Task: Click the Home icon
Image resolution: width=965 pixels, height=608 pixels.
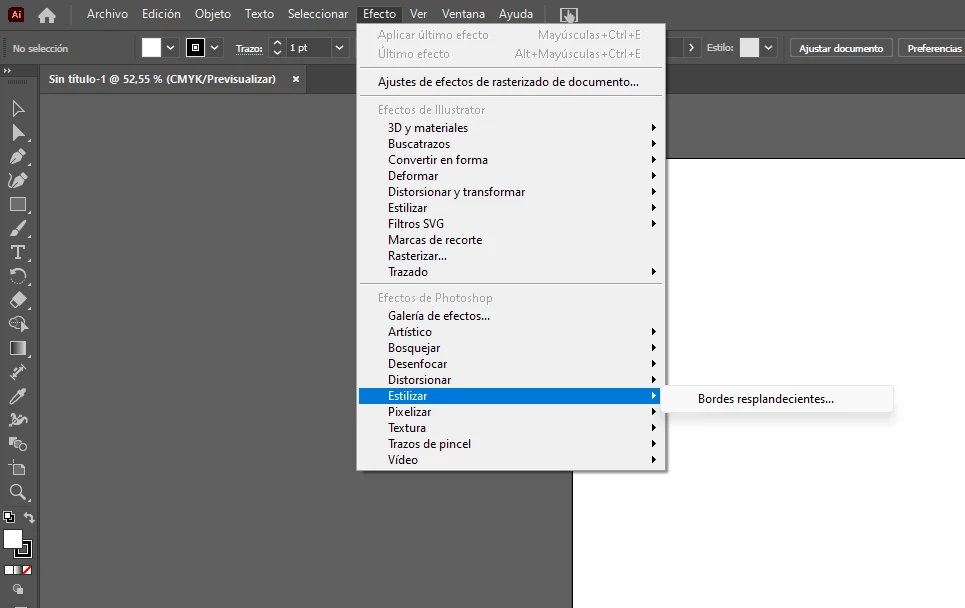Action: tap(47, 15)
